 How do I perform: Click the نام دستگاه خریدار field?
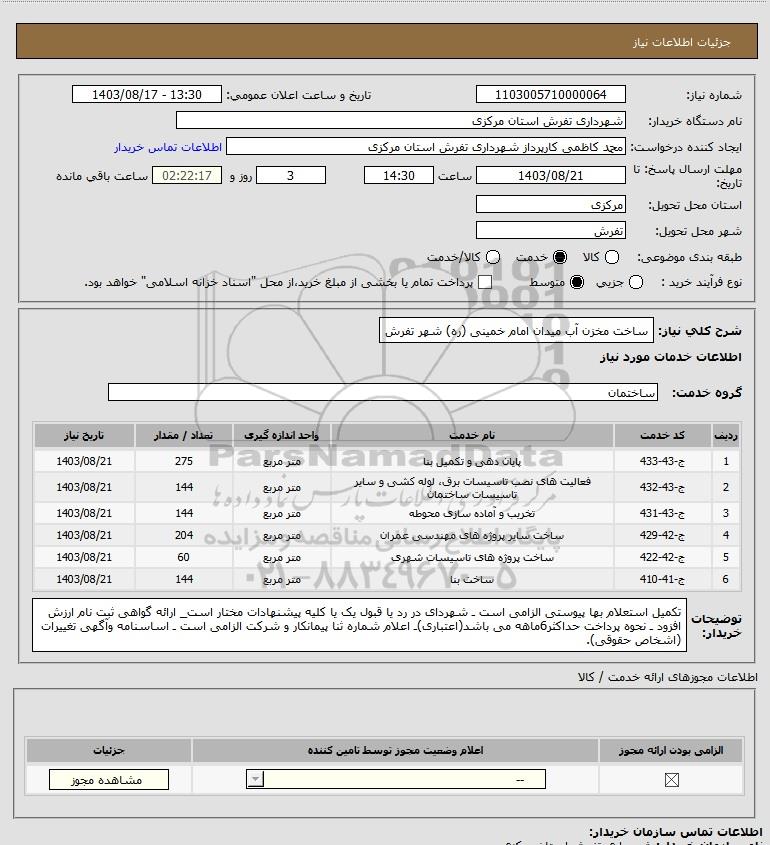click(x=401, y=121)
